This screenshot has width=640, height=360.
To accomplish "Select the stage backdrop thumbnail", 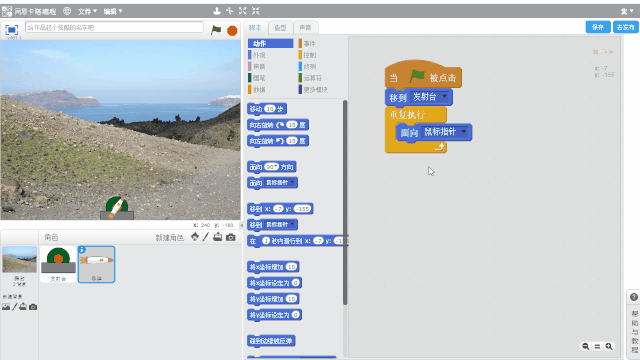I will click(x=19, y=260).
